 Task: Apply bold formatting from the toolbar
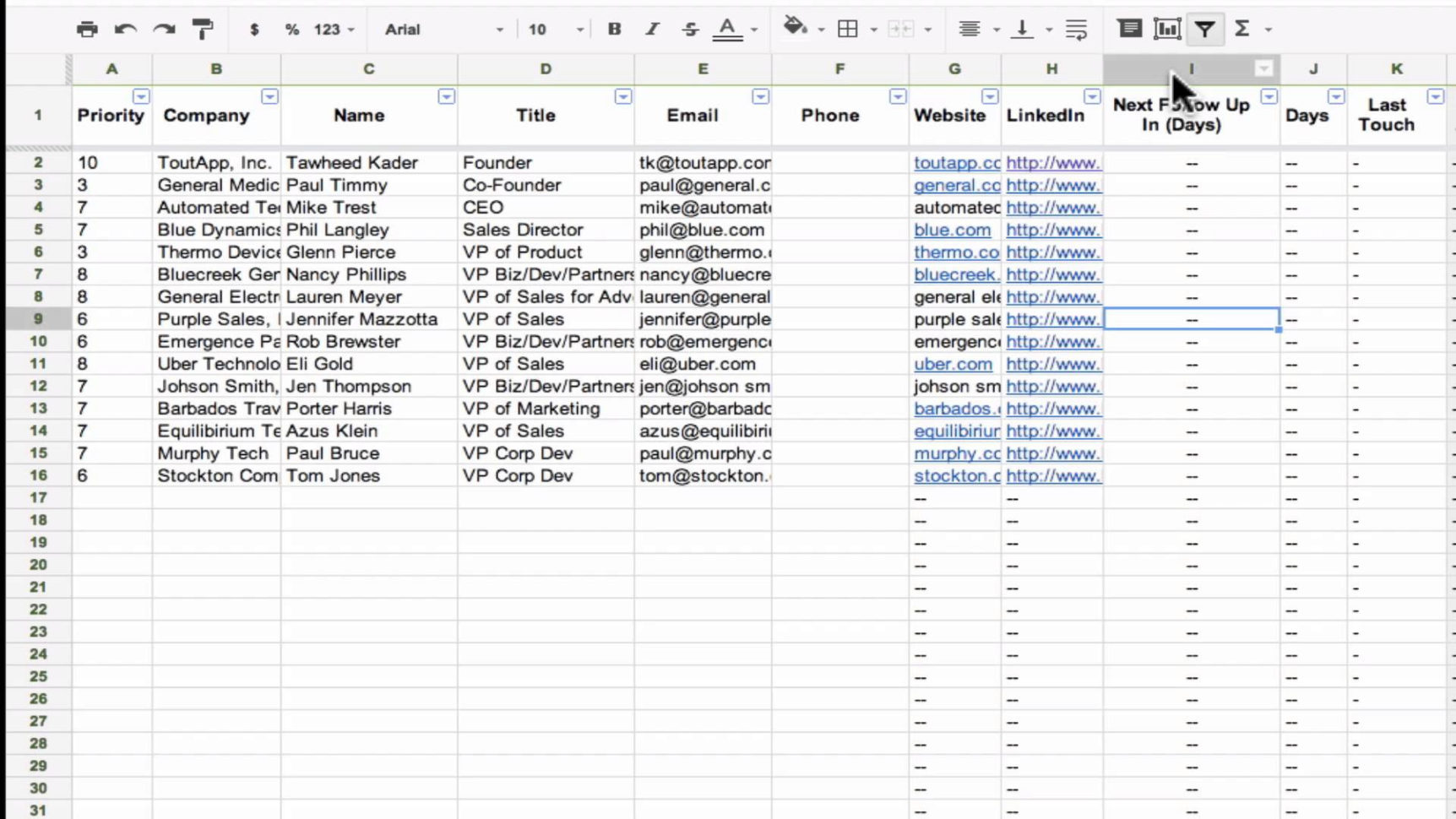[614, 29]
